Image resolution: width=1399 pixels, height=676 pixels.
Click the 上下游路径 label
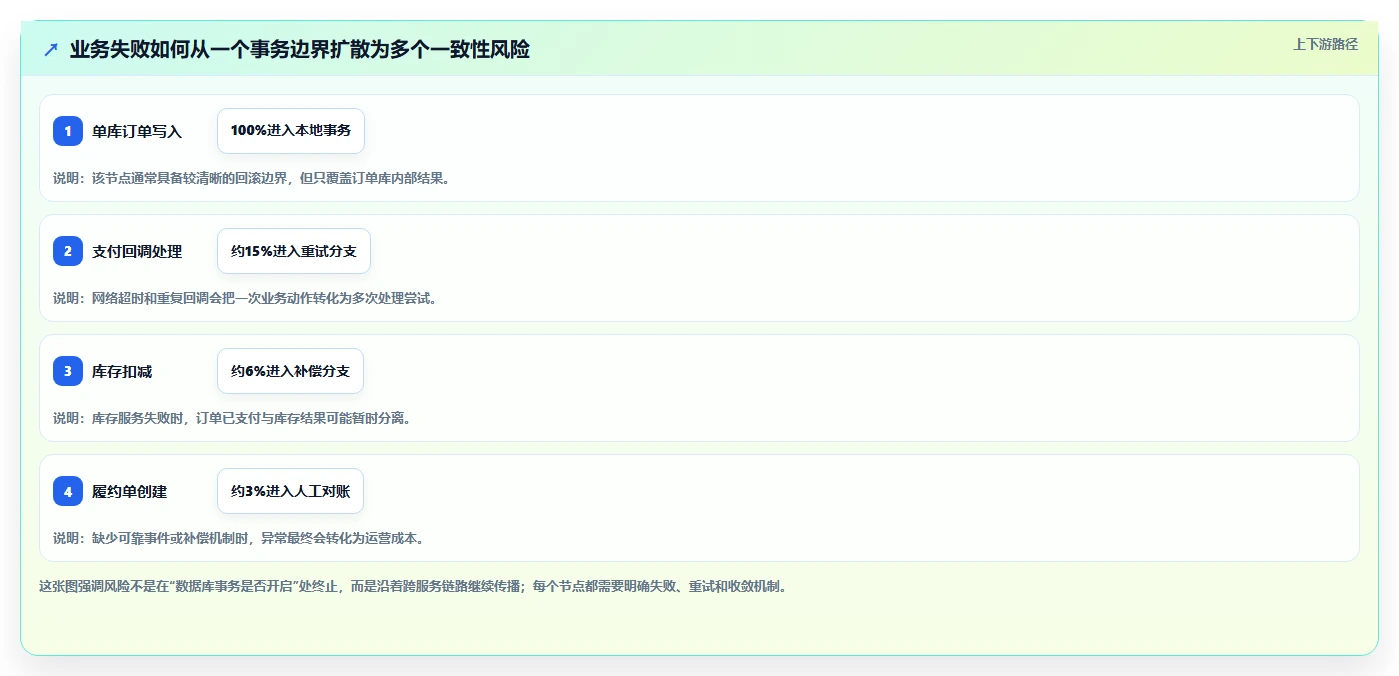click(x=1325, y=44)
